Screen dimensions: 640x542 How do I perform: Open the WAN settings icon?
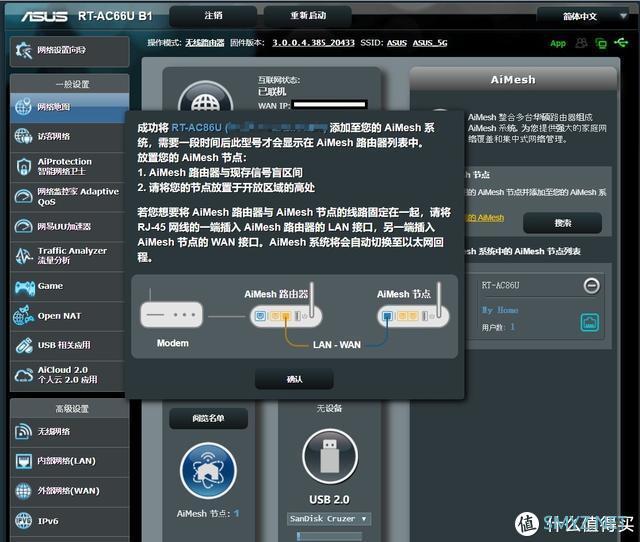23,491
